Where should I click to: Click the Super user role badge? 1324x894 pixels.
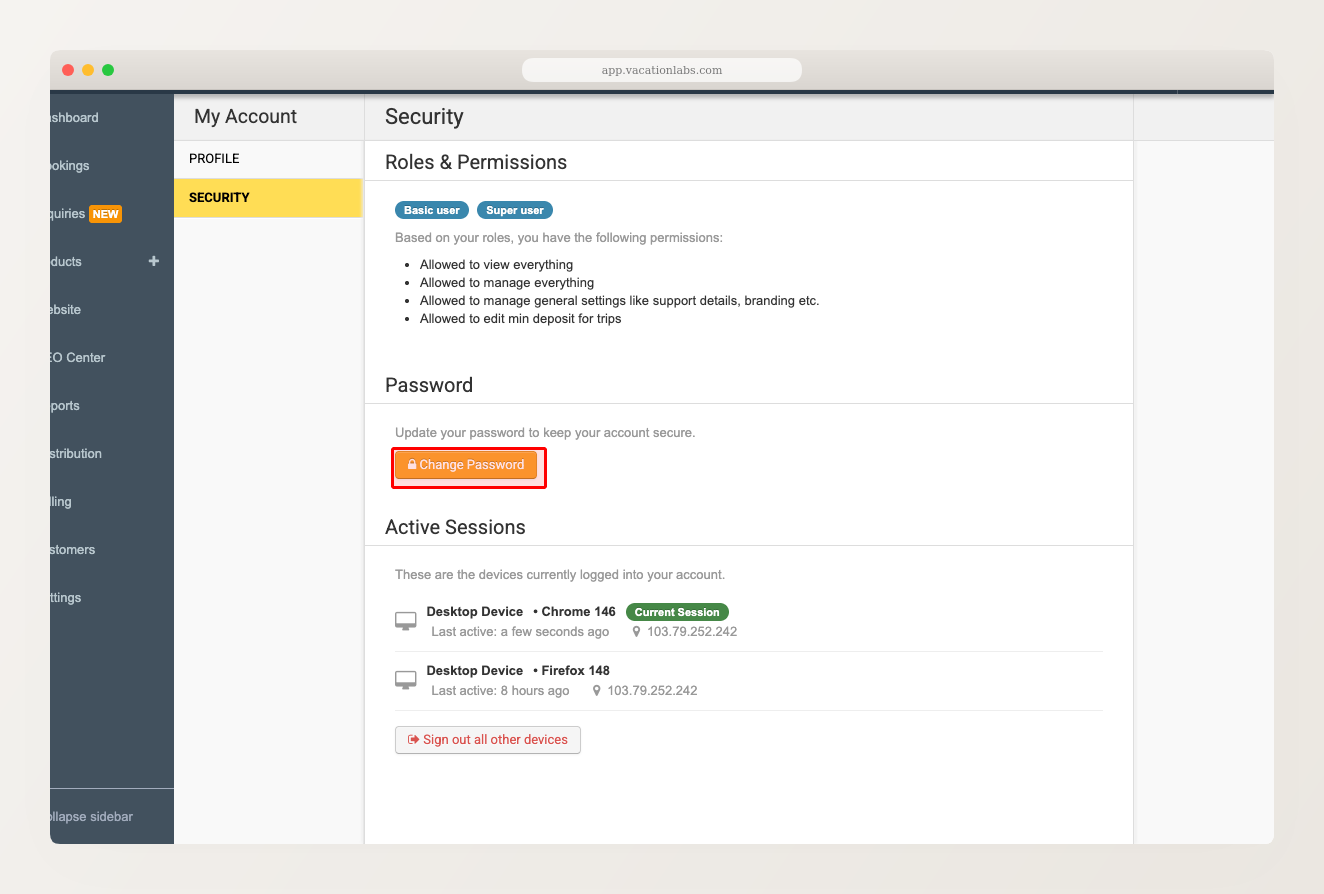pyautogui.click(x=514, y=210)
